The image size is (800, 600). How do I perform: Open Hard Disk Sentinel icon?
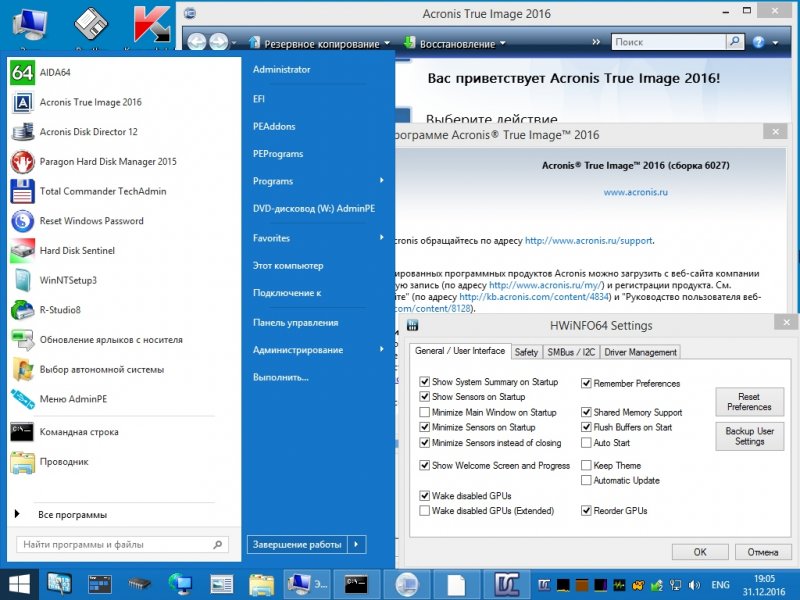pyautogui.click(x=22, y=251)
